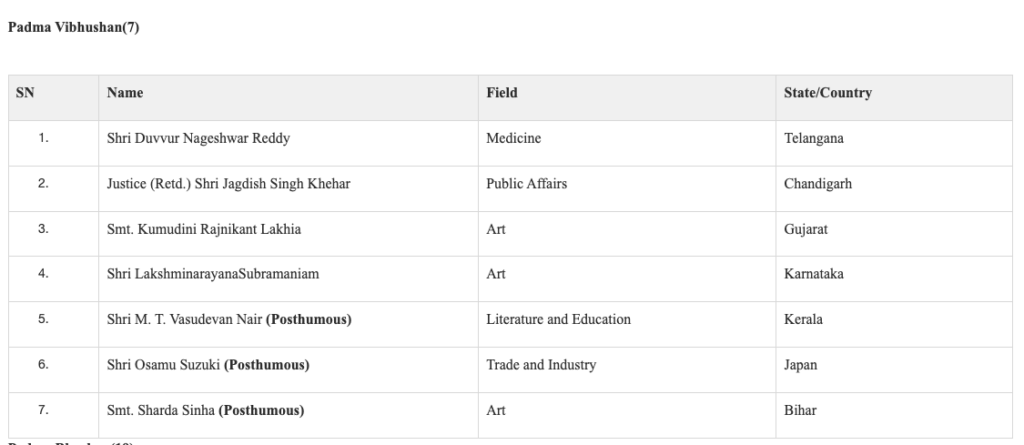Click Trade and Industry cell
1024x445 pixels.
coord(541,365)
